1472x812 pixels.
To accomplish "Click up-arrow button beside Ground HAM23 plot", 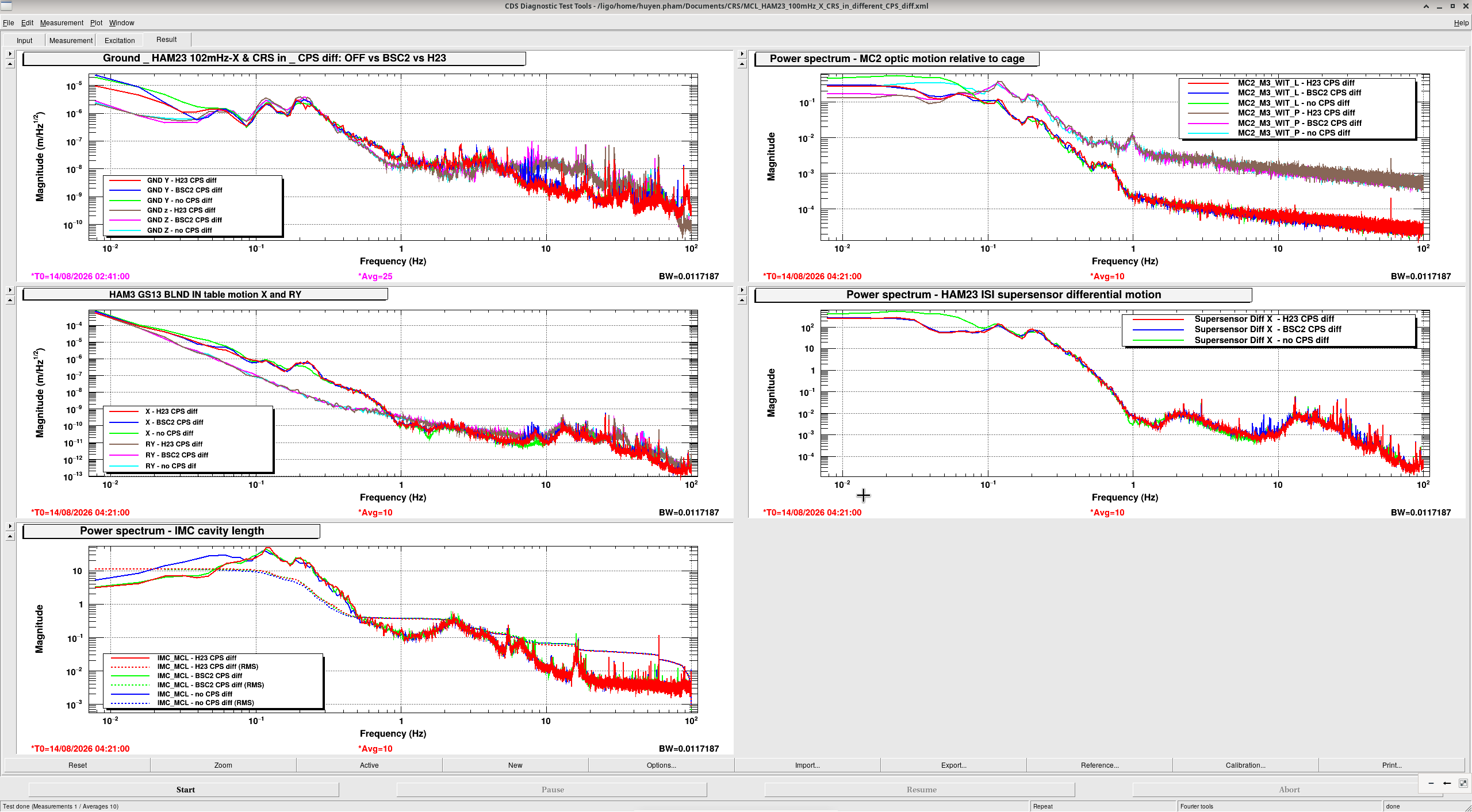I will point(10,64).
